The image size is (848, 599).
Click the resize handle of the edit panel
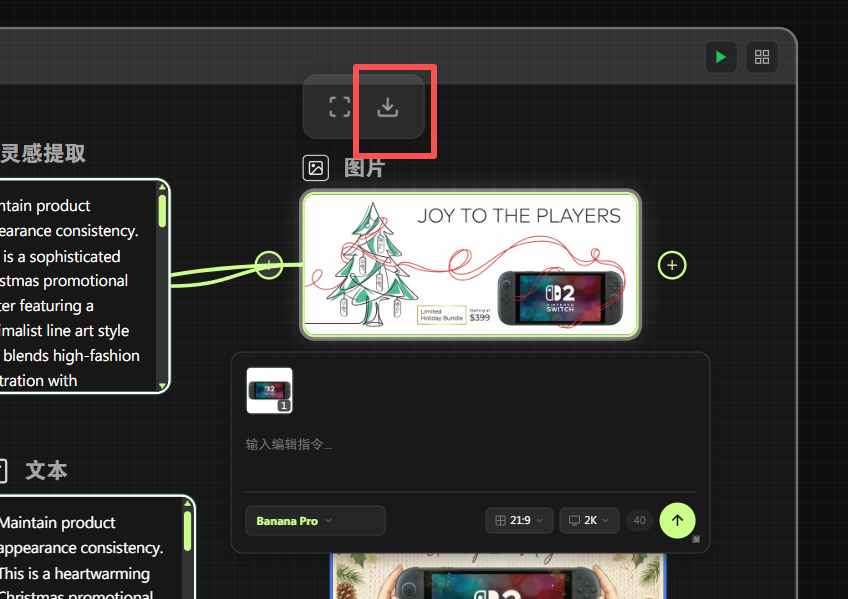click(696, 539)
